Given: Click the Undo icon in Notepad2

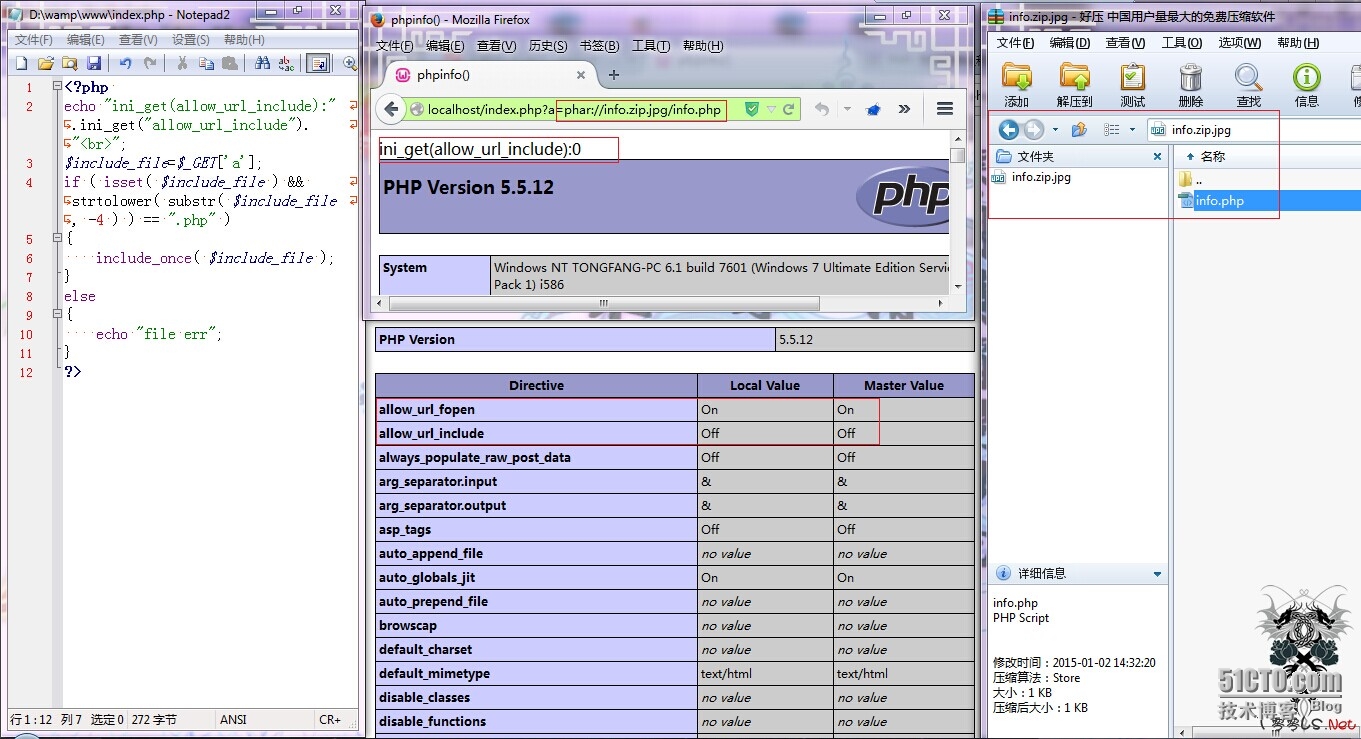Looking at the screenshot, I should pos(125,63).
